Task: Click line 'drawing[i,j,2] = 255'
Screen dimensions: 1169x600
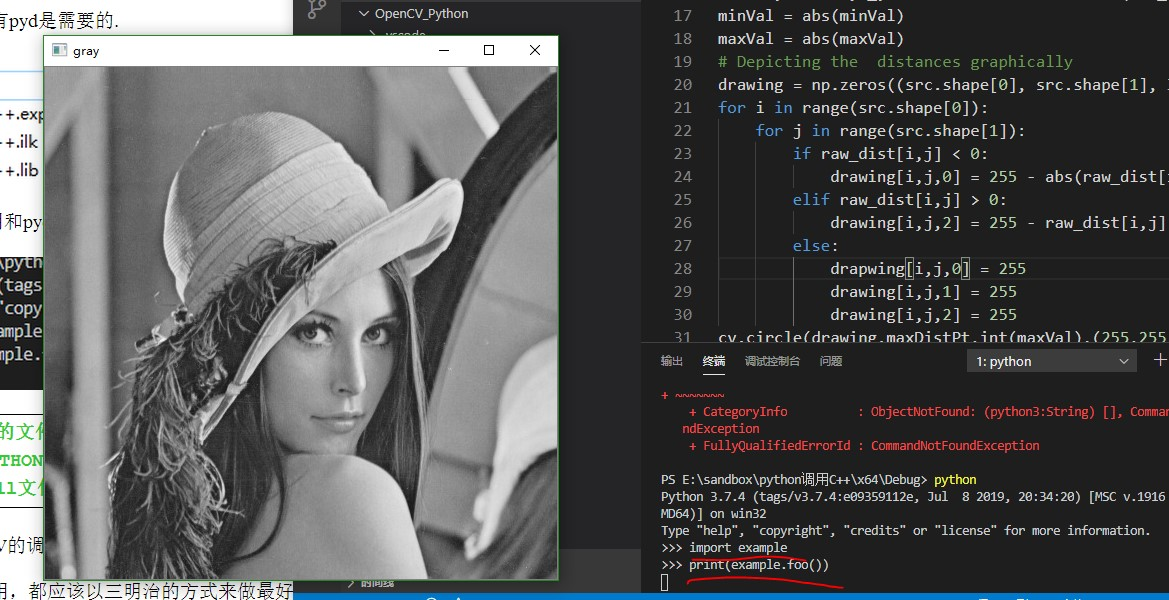Action: point(923,315)
